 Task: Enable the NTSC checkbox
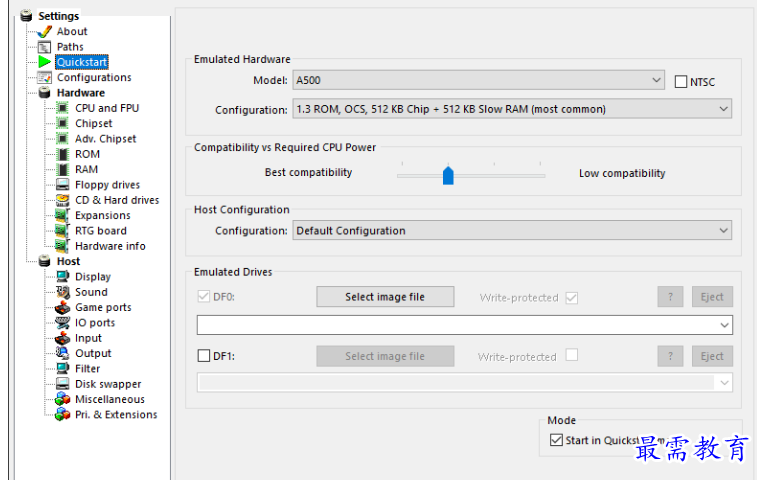pos(681,82)
